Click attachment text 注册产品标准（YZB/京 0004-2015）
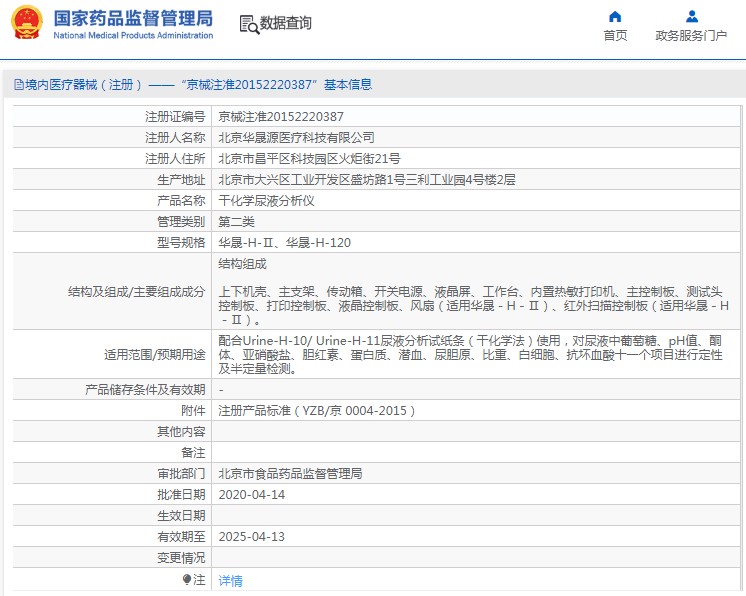This screenshot has height=596, width=746. click(316, 411)
